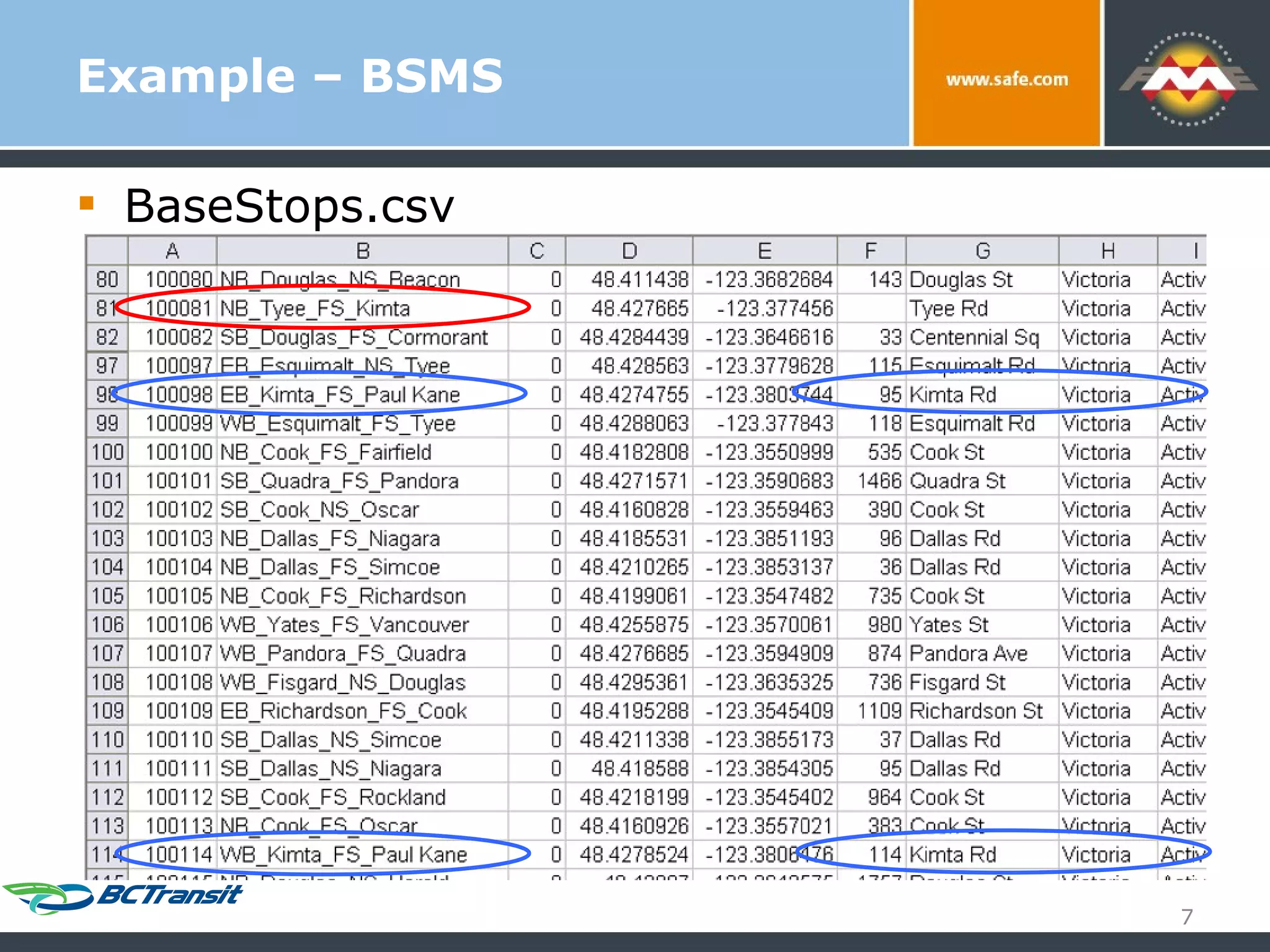Image resolution: width=1270 pixels, height=952 pixels.
Task: Click cell SB_Douglas_FS_Cormorant
Action: [363, 337]
